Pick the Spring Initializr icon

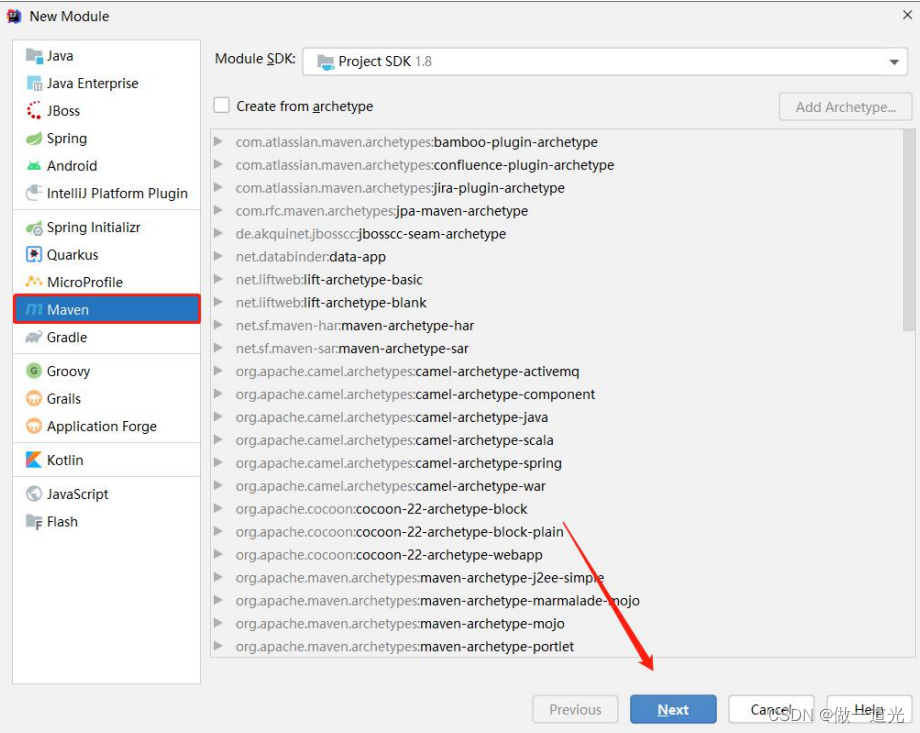pos(34,228)
